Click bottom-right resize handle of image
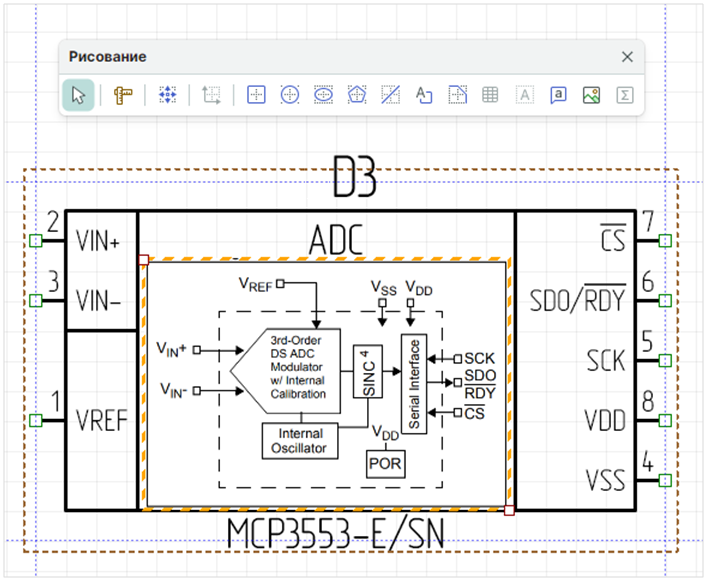 [x=509, y=510]
